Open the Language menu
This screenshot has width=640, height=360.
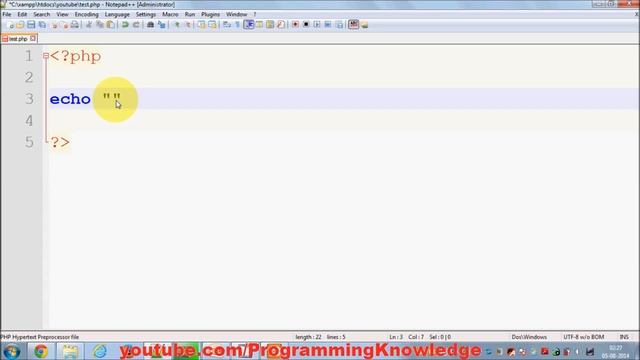tap(117, 14)
